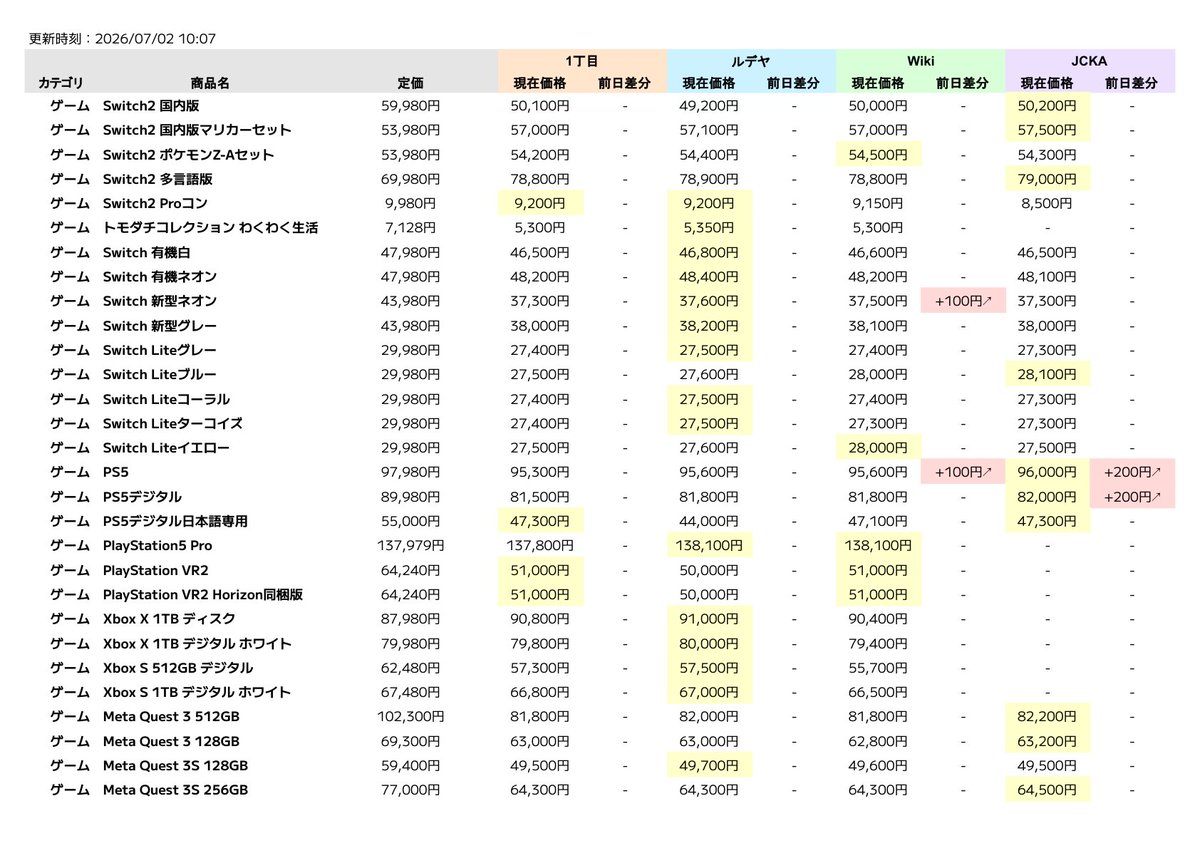Click the JCKA price 96,000円
The height and width of the screenshot is (848, 1200).
[x=1047, y=472]
